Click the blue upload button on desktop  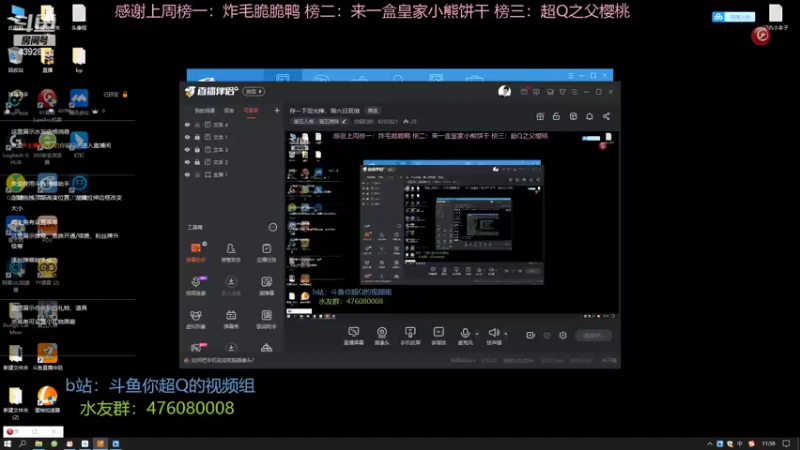point(733,17)
